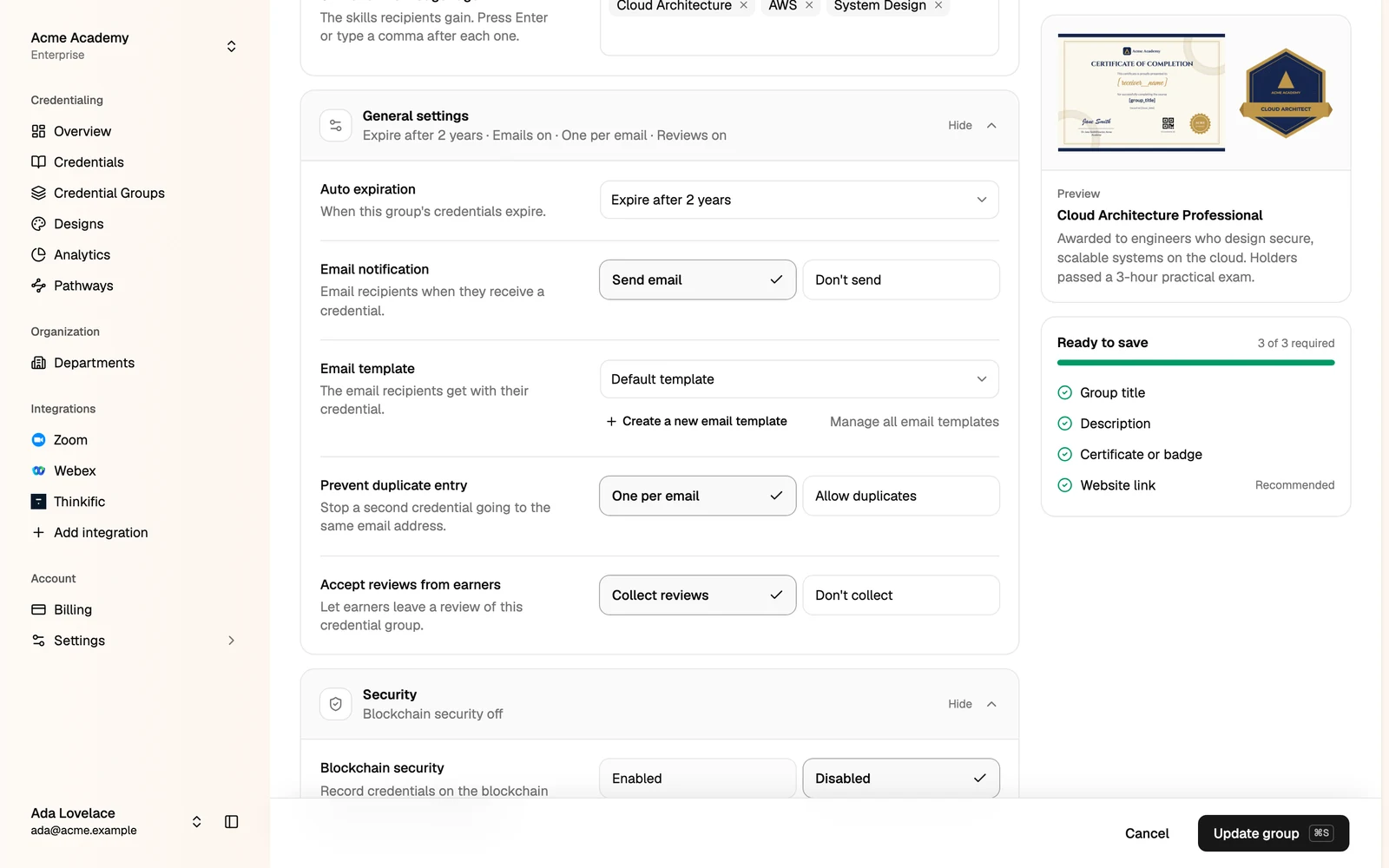Open the Auto expiration dropdown
The width and height of the screenshot is (1389, 868).
coord(800,200)
